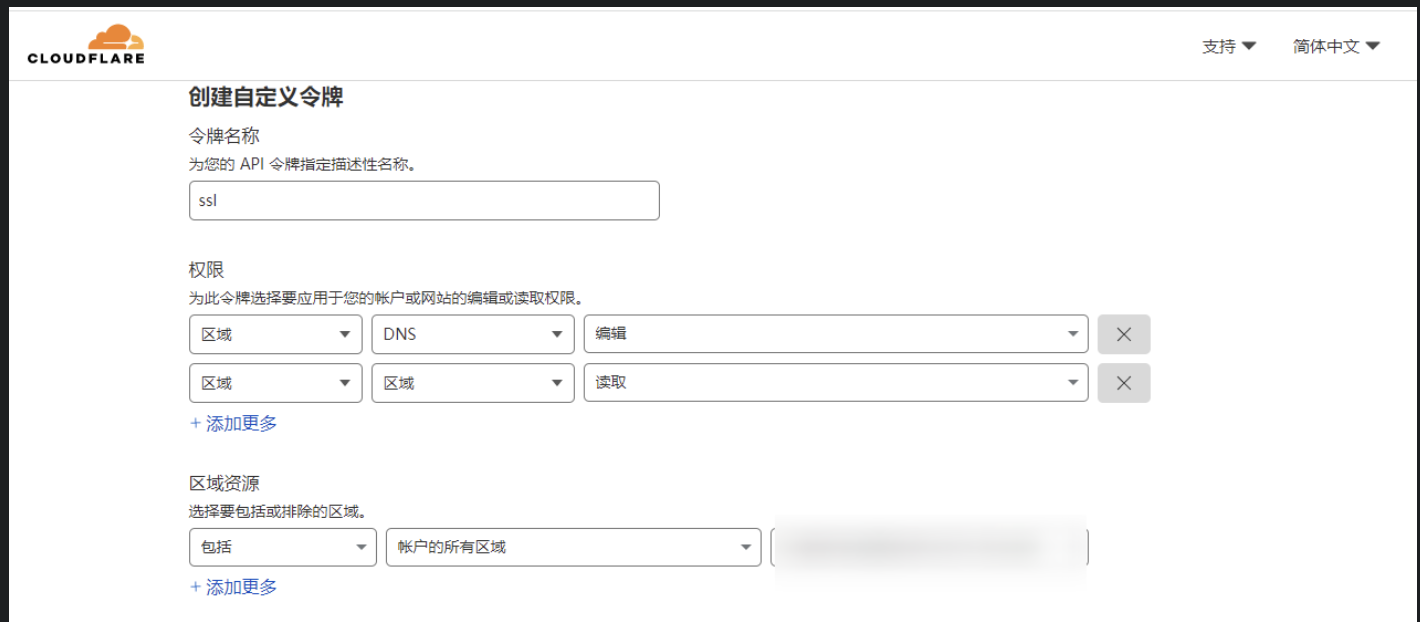Viewport: 1420px width, 622px height.
Task: Click the blurred account selection field
Action: tap(929, 547)
